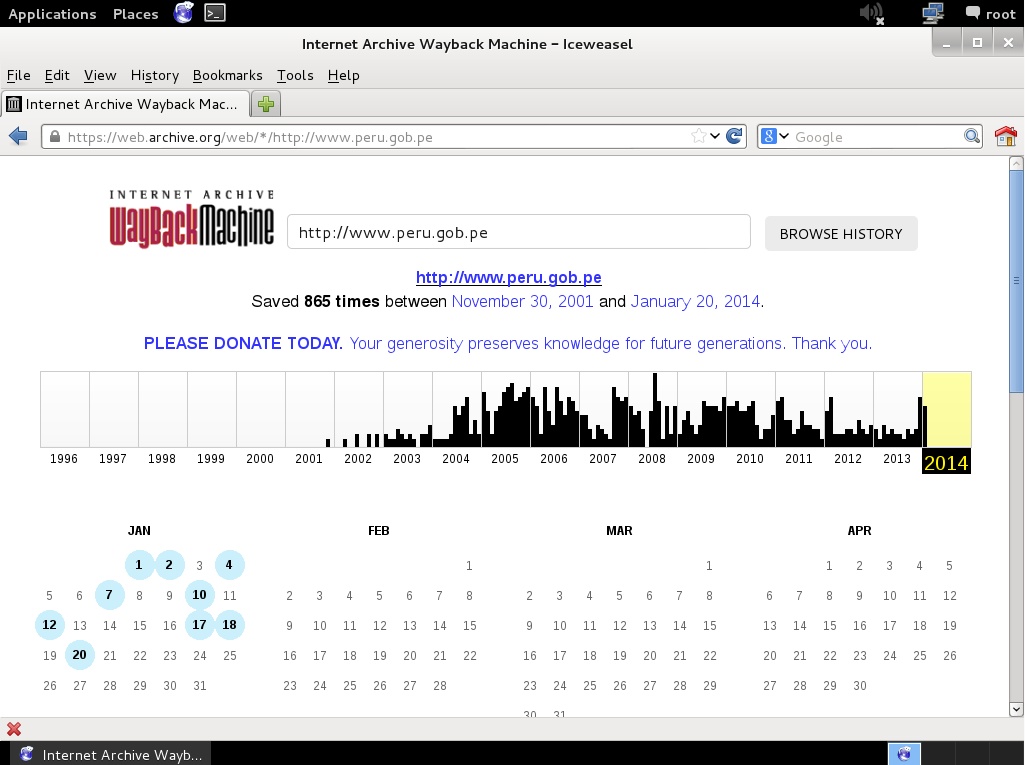This screenshot has height=765, width=1025.
Task: Bookmark this page using the star icon
Action: pos(699,137)
